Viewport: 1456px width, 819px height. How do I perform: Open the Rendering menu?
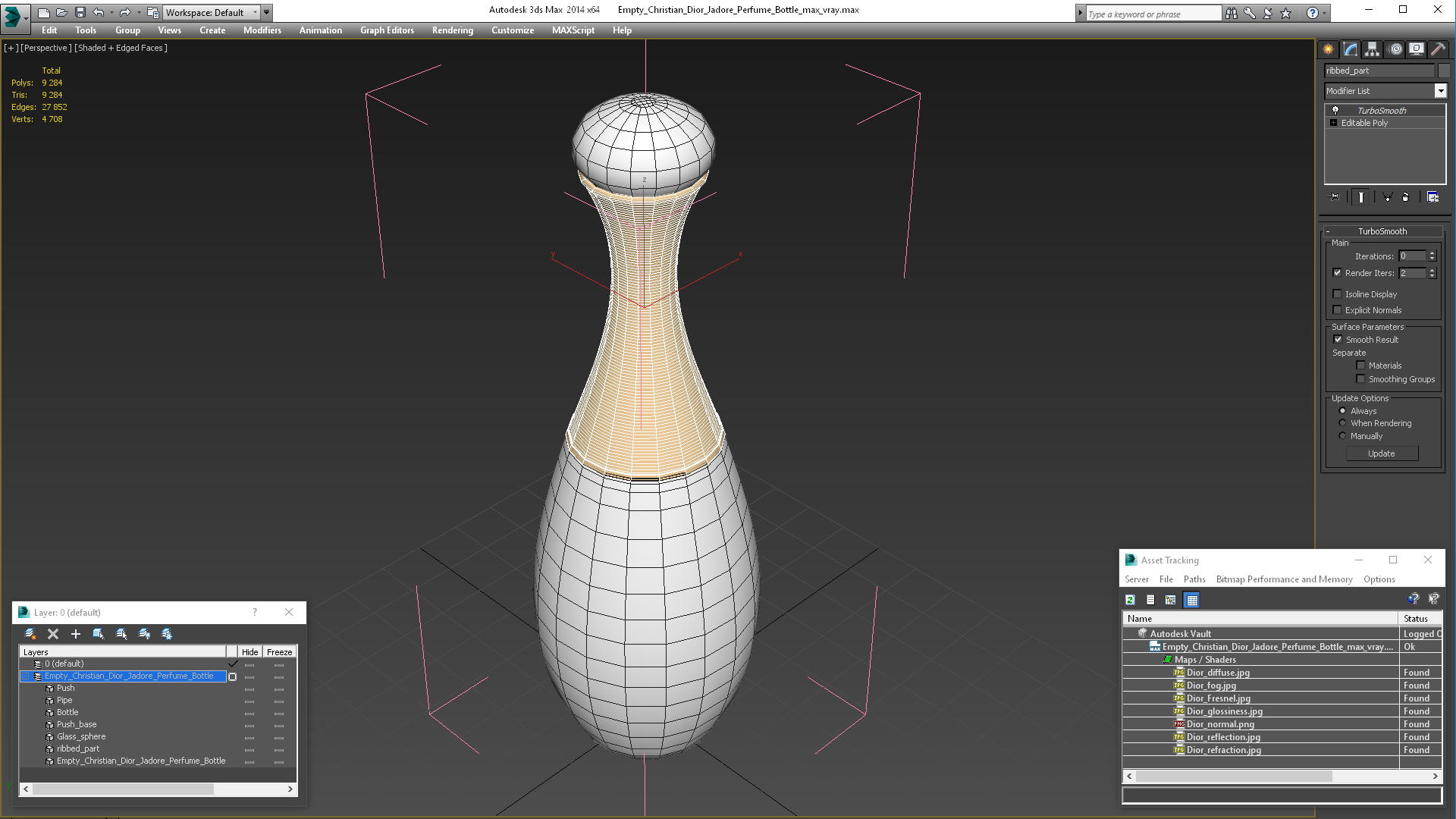(452, 30)
